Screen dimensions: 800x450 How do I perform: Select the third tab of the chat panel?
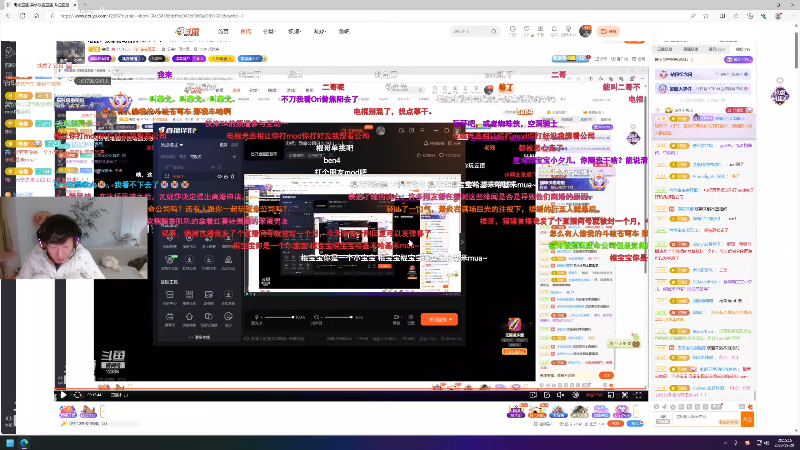pyautogui.click(x=717, y=49)
